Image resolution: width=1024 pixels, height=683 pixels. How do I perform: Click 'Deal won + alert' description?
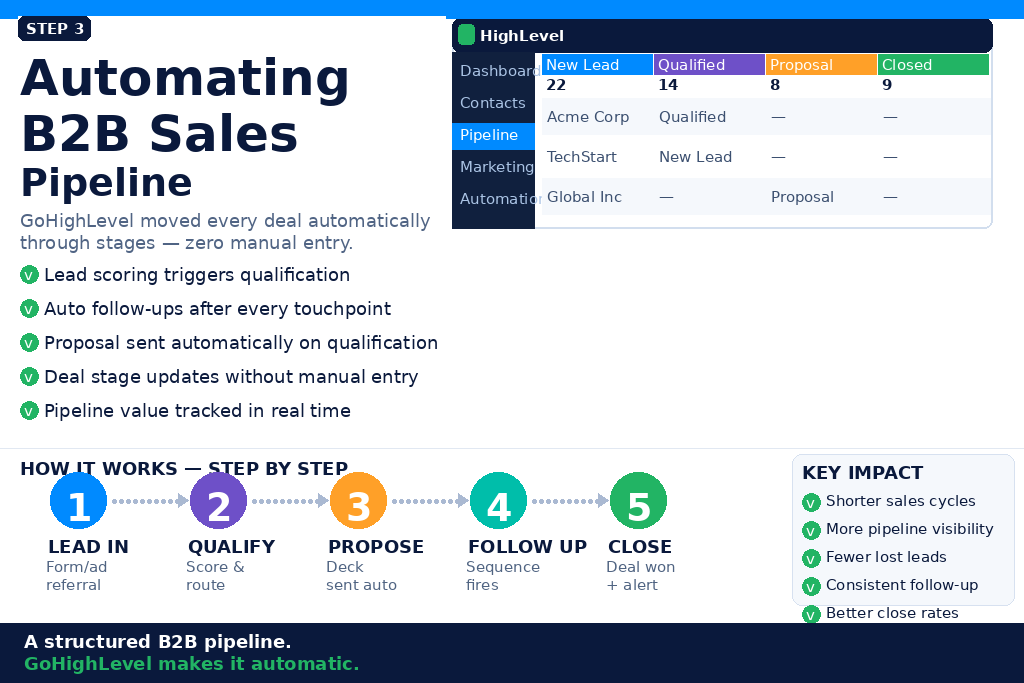click(641, 576)
